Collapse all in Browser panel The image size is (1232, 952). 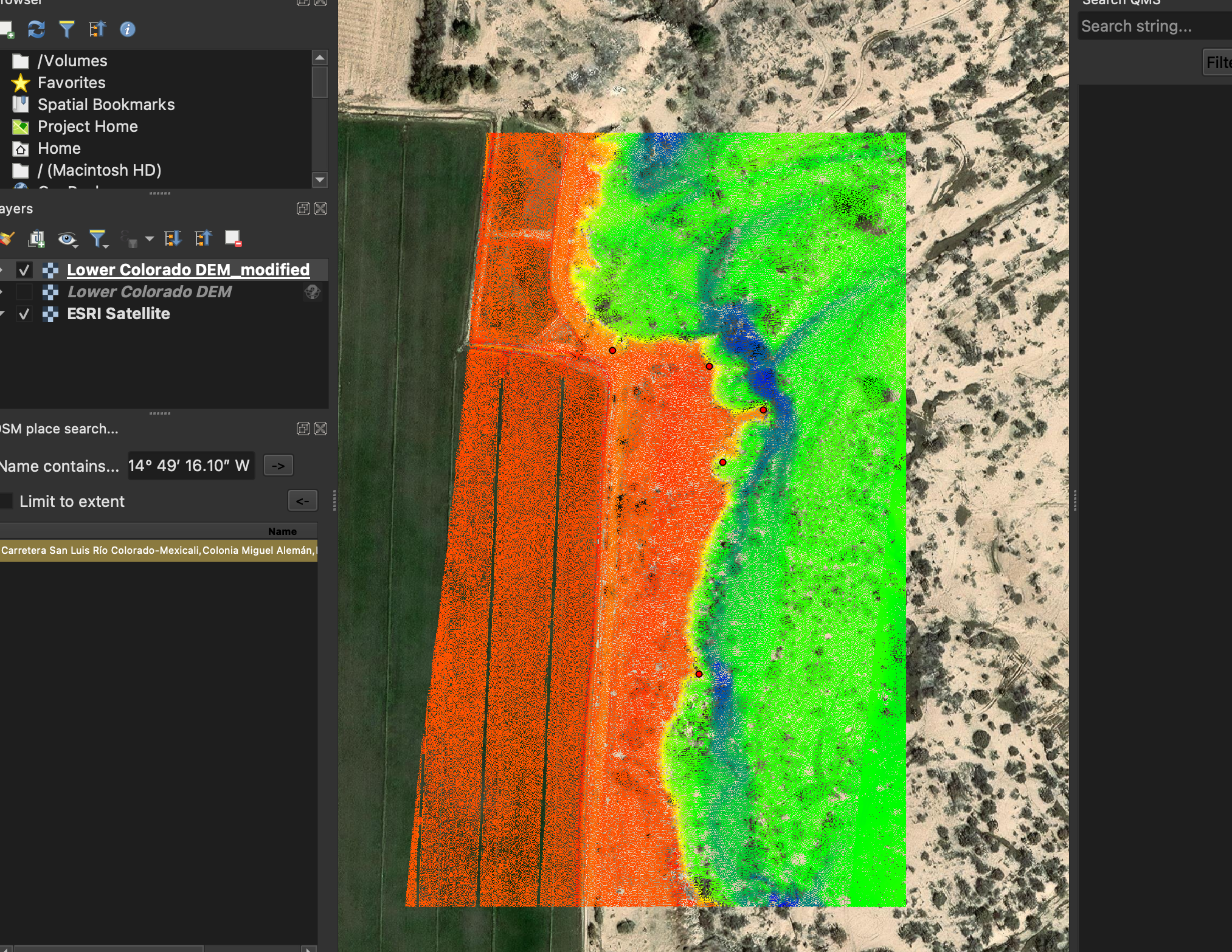(97, 29)
